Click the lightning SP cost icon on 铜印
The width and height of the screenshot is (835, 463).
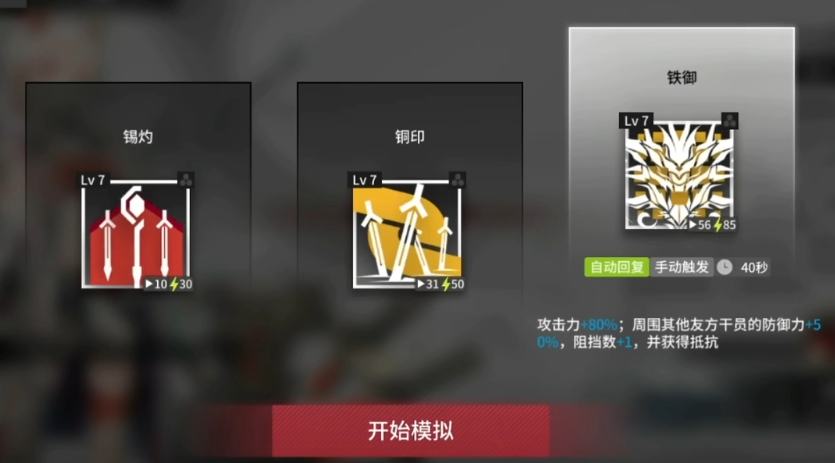pyautogui.click(x=446, y=285)
